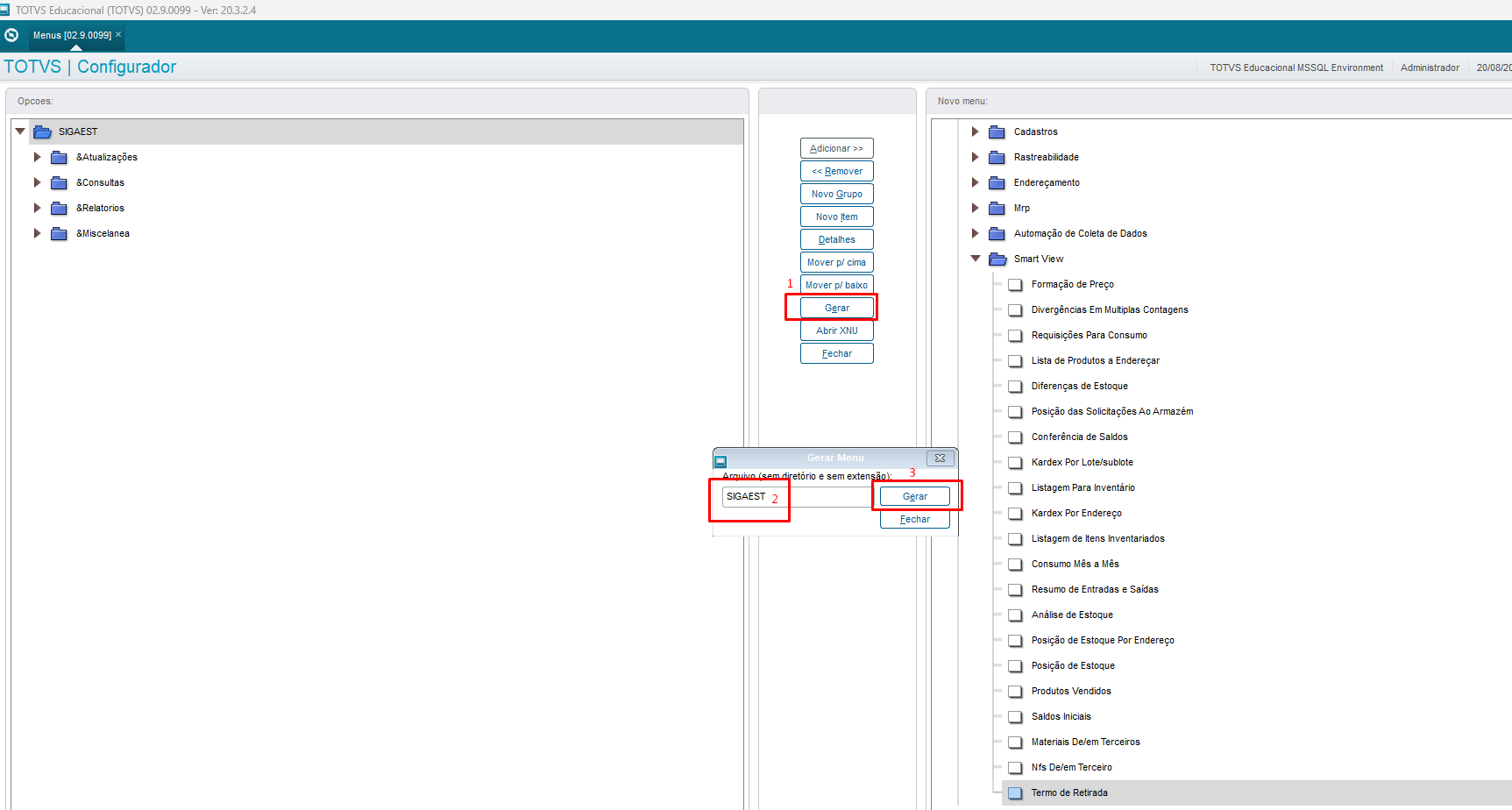Image resolution: width=1512 pixels, height=810 pixels.
Task: Close the Gerar Menu dialog
Action: [940, 458]
